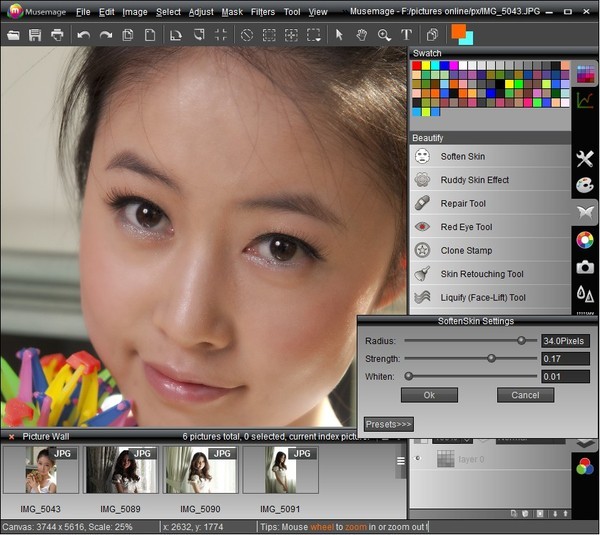Select the Repair Tool
The height and width of the screenshot is (535, 600).
(491, 203)
